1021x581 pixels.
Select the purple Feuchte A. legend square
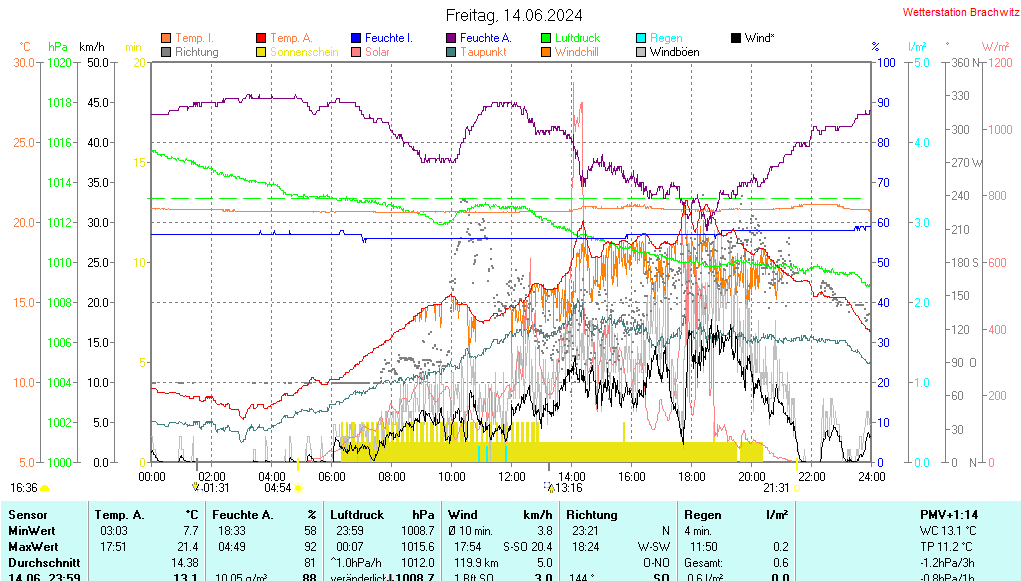(x=451, y=38)
